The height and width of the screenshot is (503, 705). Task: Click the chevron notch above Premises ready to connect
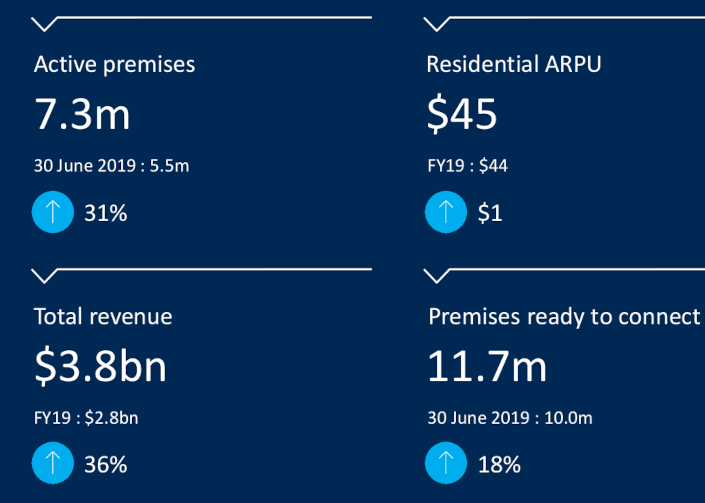437,275
